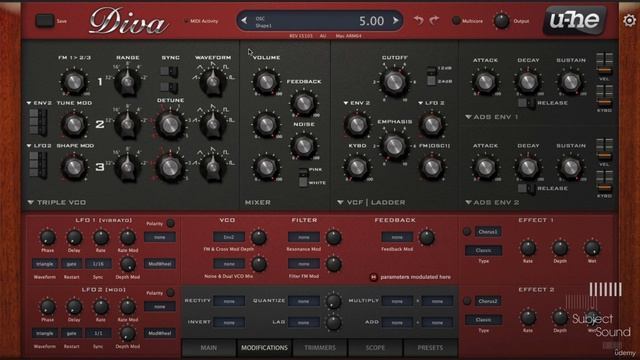
Task: Open Effect 2 Chorus2 dropdown
Action: tap(488, 301)
